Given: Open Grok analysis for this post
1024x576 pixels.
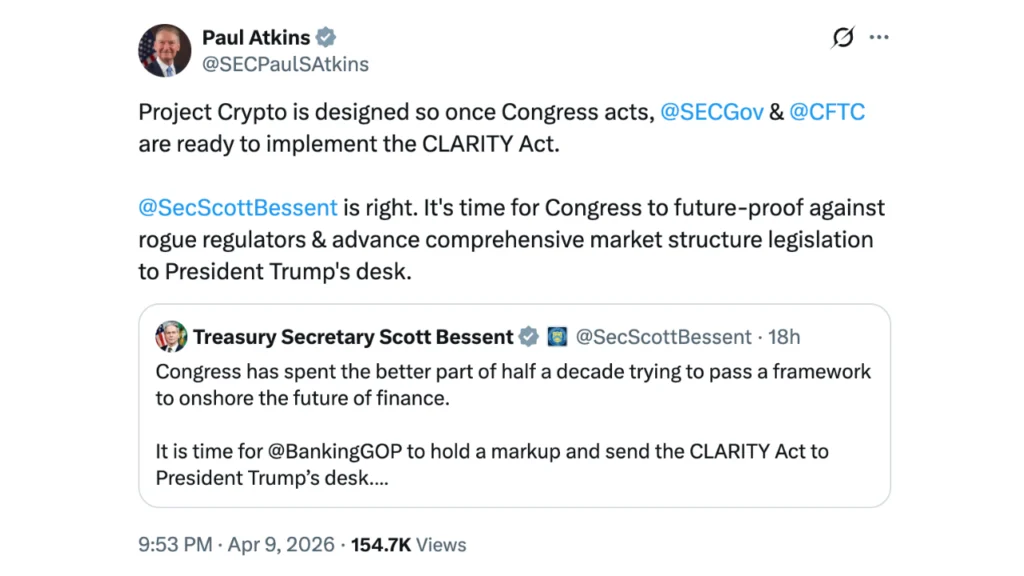Looking at the screenshot, I should pyautogui.click(x=842, y=37).
